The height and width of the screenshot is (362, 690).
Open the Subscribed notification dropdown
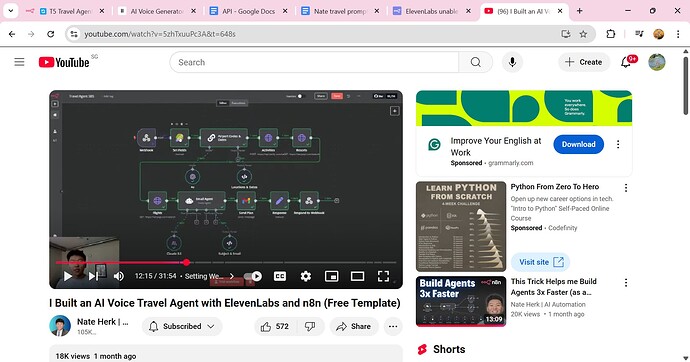[182, 326]
